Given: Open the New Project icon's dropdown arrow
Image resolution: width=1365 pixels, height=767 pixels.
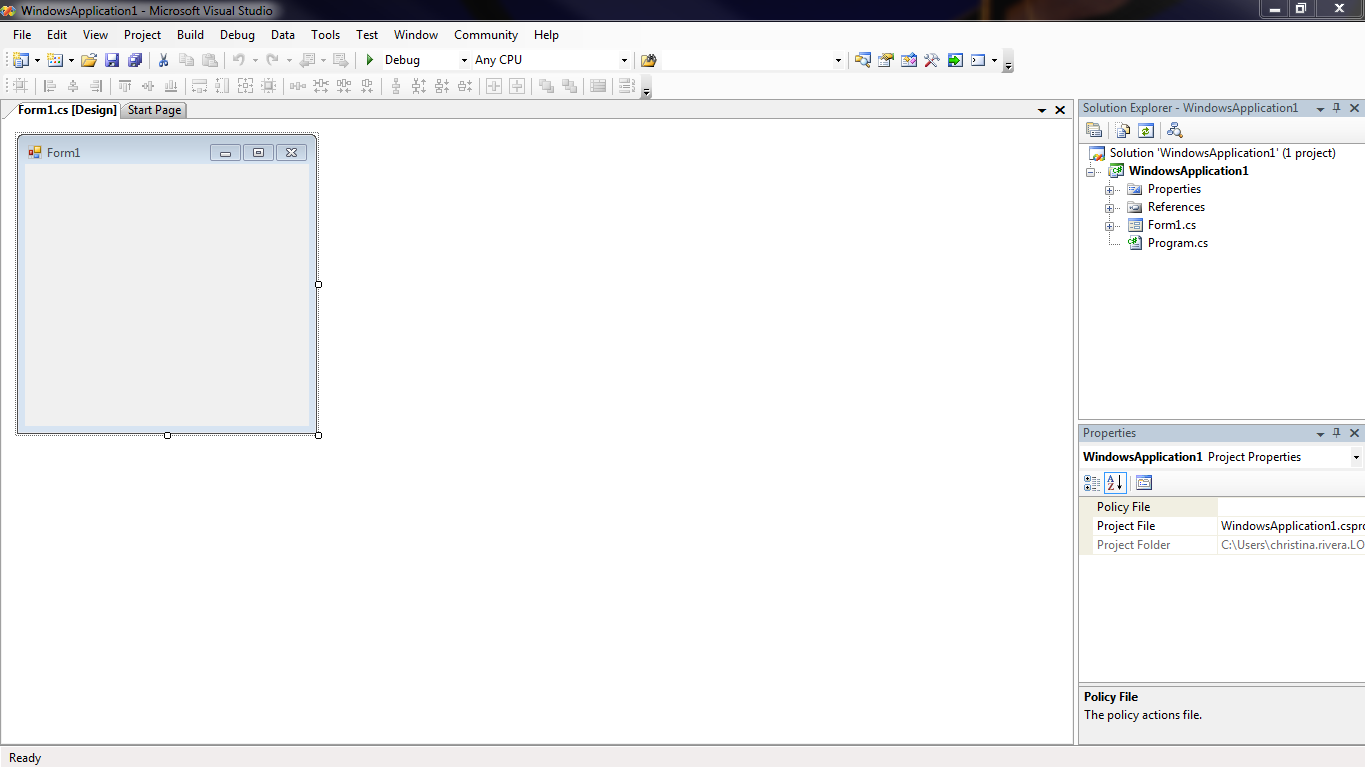Looking at the screenshot, I should 37,60.
